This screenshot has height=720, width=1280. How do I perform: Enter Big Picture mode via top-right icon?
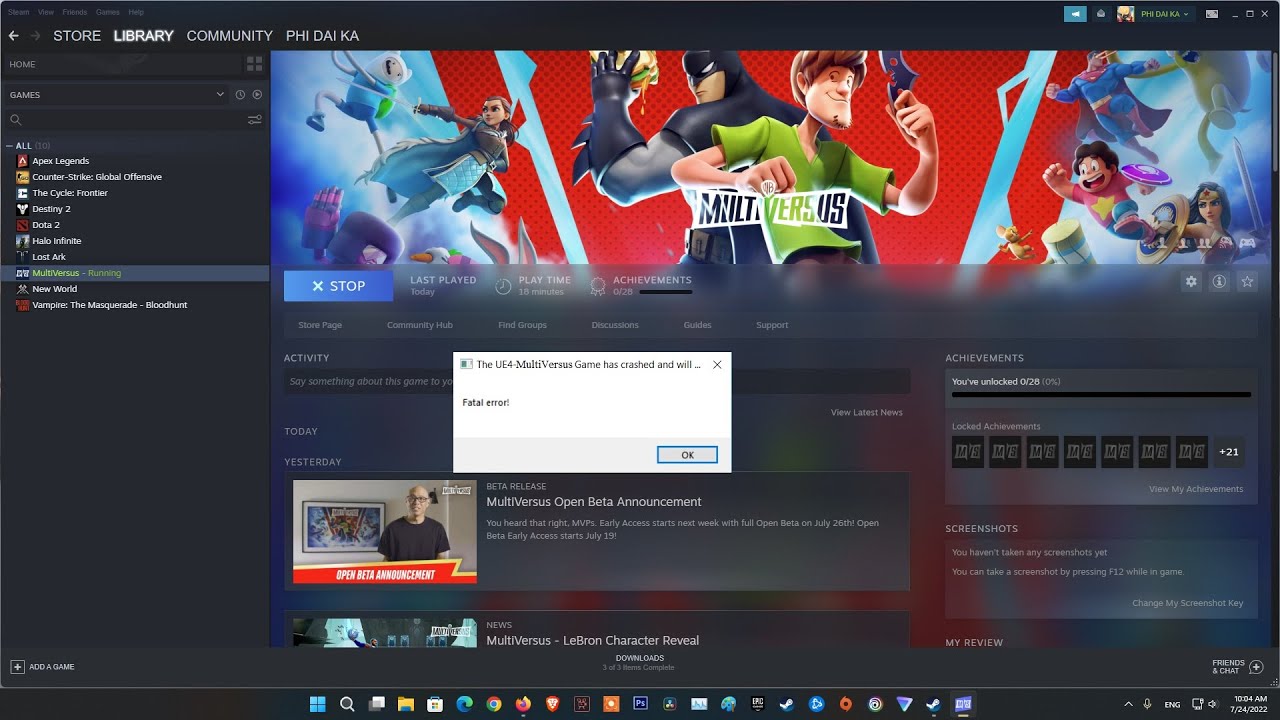[x=1212, y=14]
